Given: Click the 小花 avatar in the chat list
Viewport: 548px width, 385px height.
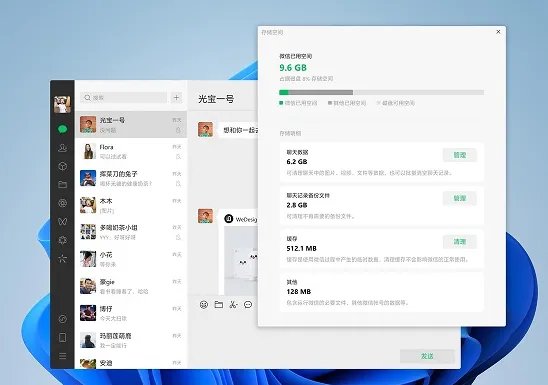Looking at the screenshot, I should 88,259.
